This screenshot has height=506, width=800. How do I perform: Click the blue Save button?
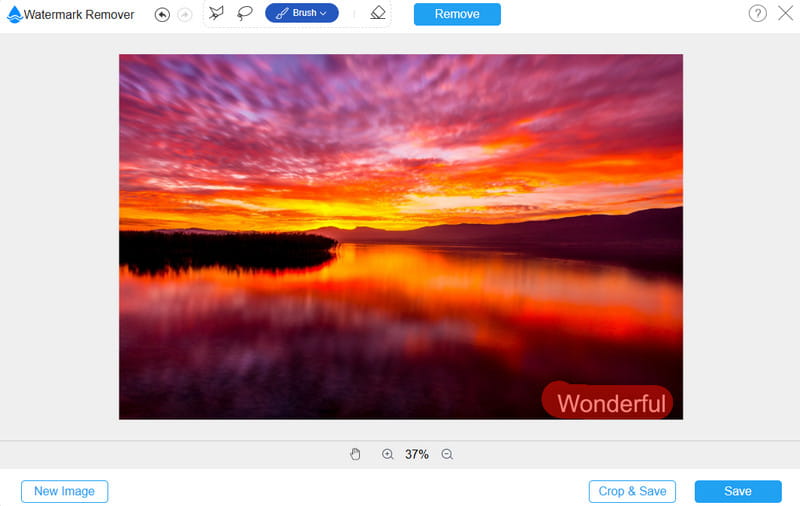(x=738, y=491)
